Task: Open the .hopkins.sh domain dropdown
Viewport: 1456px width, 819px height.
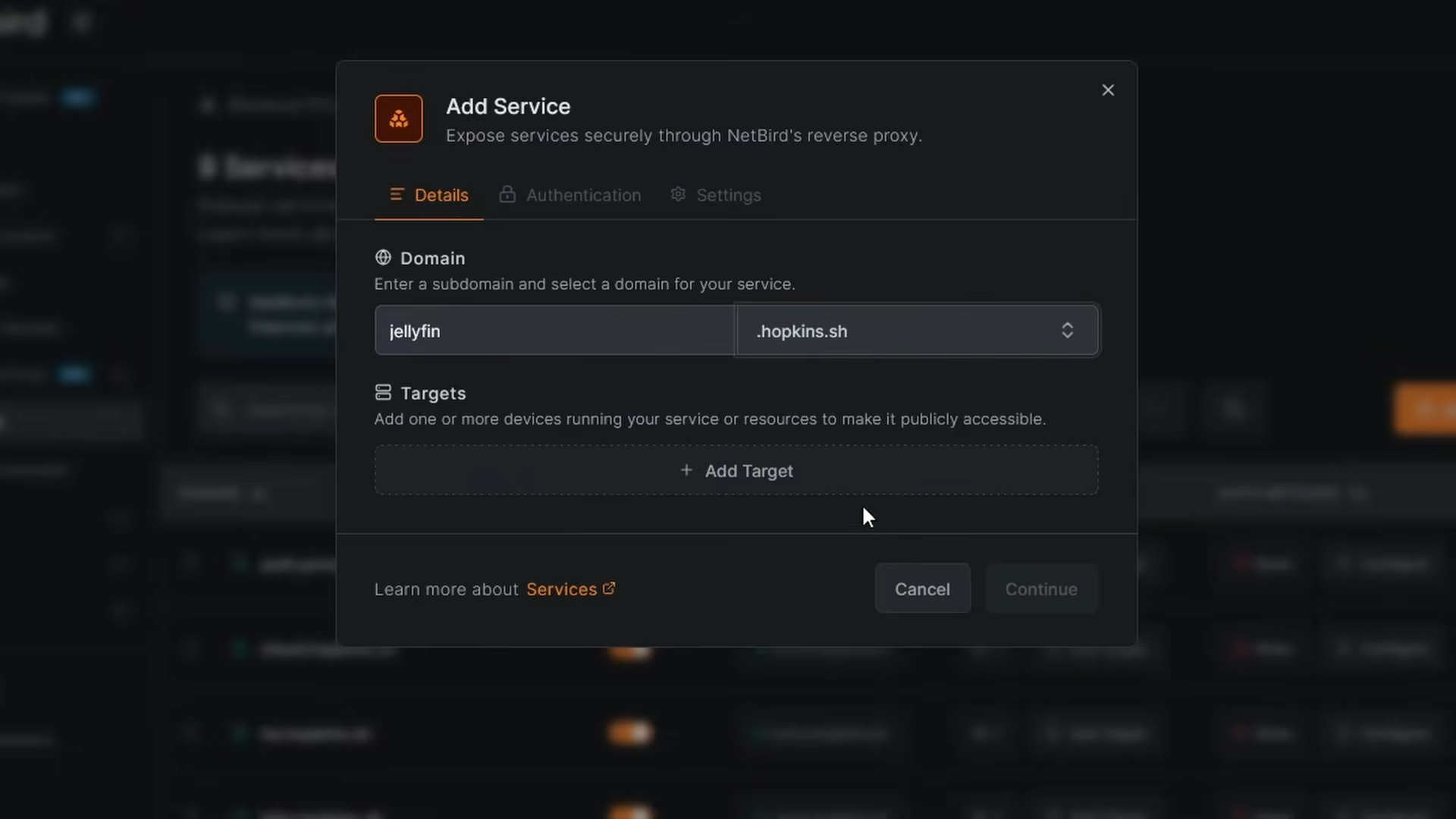Action: pos(918,331)
